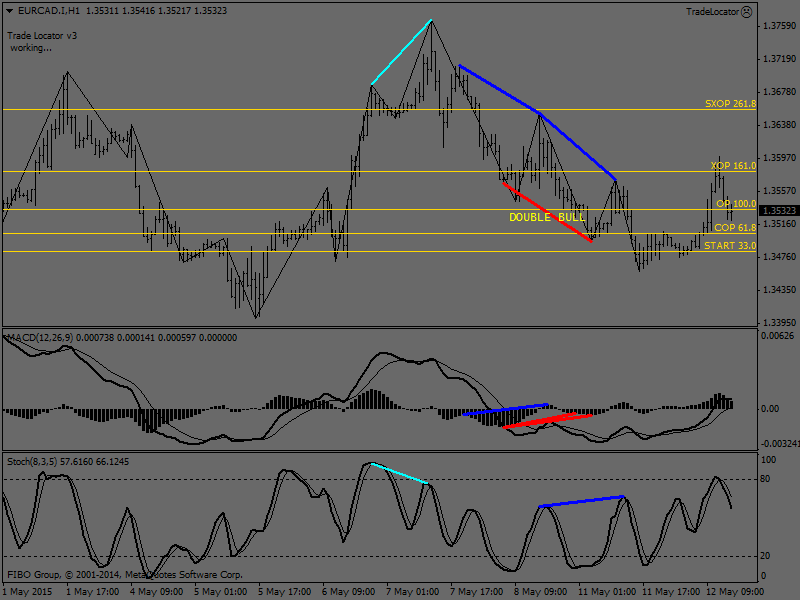The image size is (800, 600).
Task: Select the red trend line on price chart
Action: [548, 212]
